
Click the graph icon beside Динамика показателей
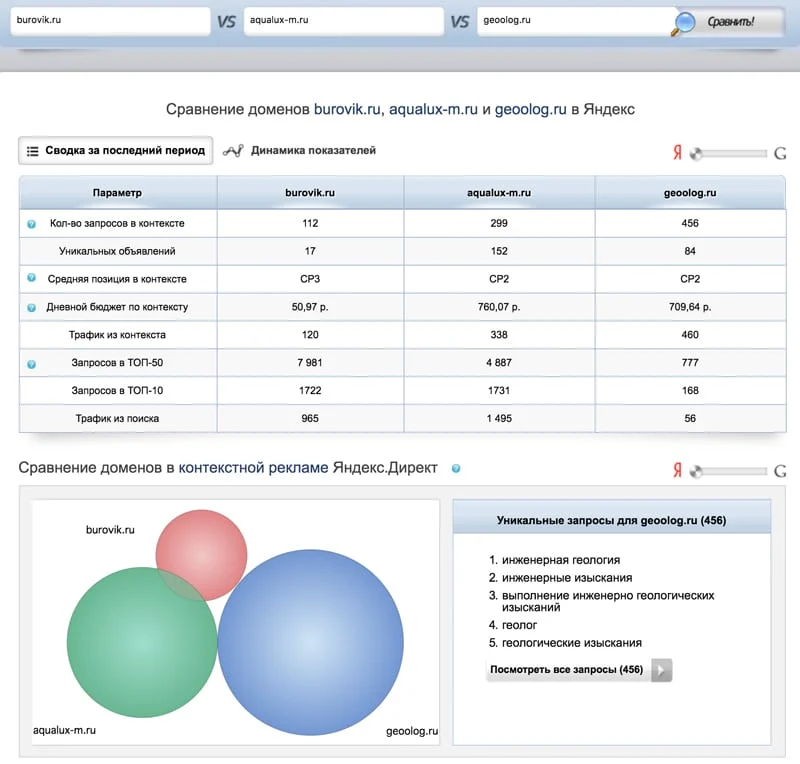coord(233,151)
